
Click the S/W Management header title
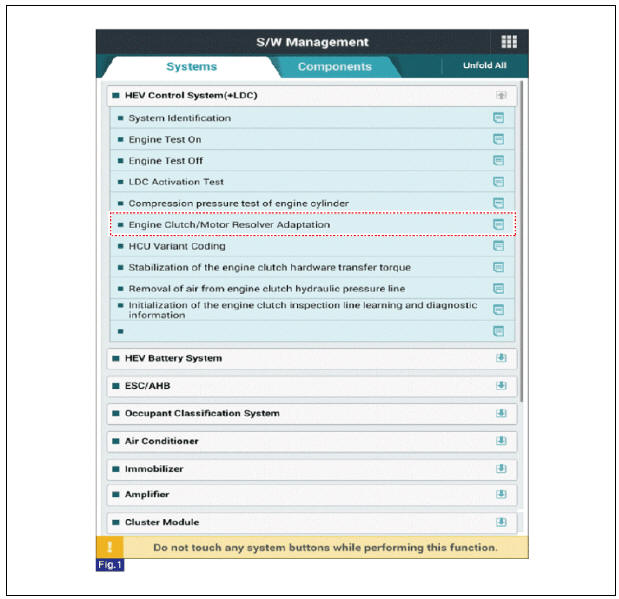[x=312, y=42]
